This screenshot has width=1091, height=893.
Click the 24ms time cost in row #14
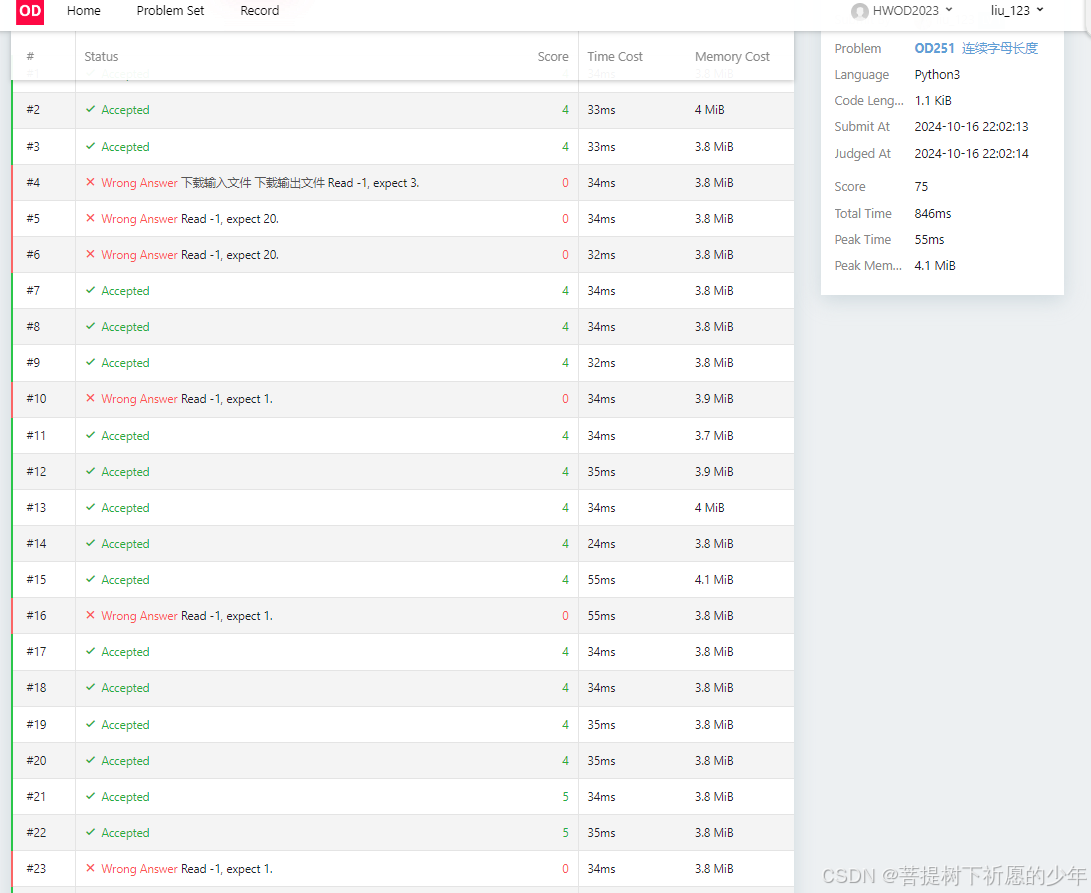601,544
